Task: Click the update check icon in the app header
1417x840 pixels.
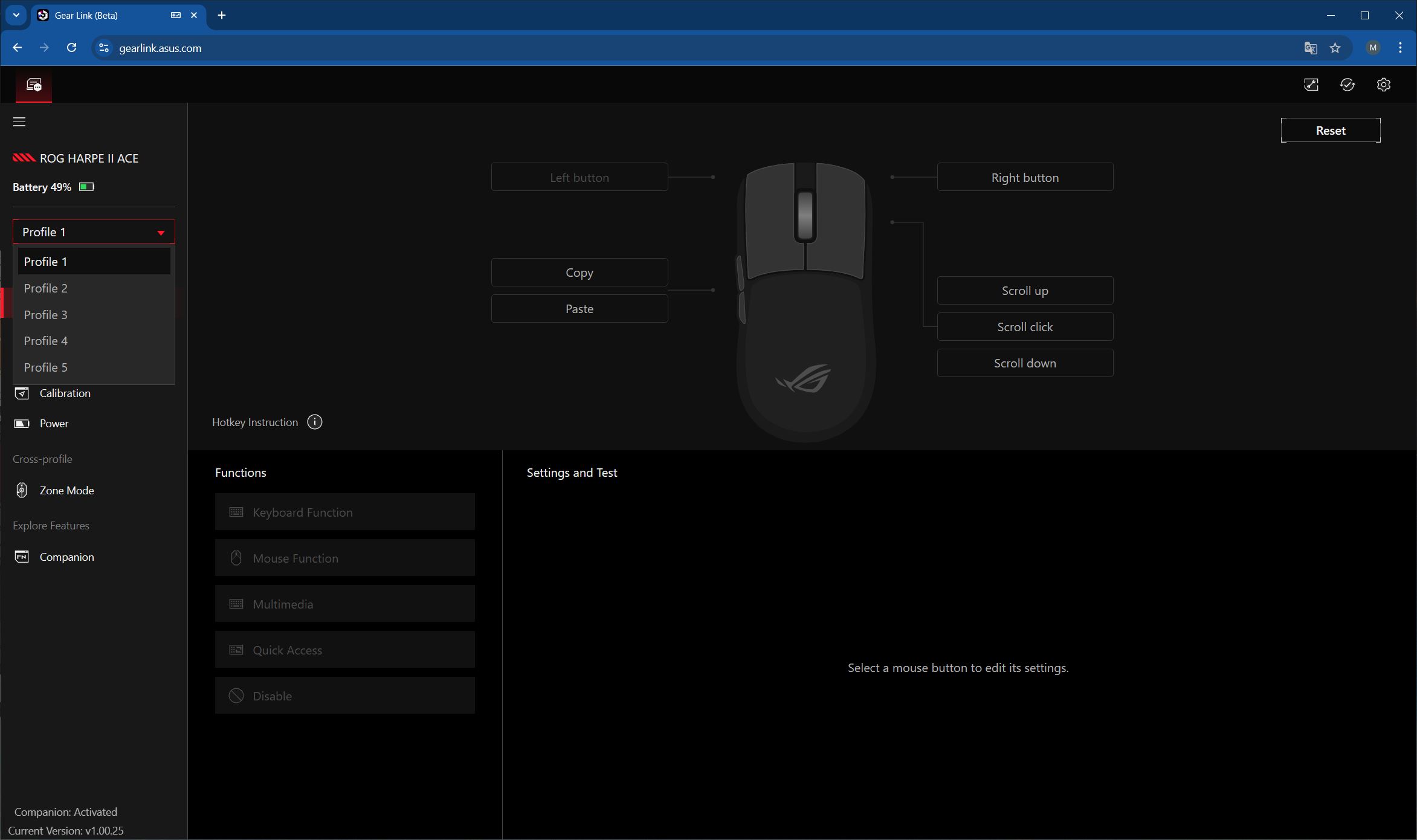Action: pos(1348,85)
